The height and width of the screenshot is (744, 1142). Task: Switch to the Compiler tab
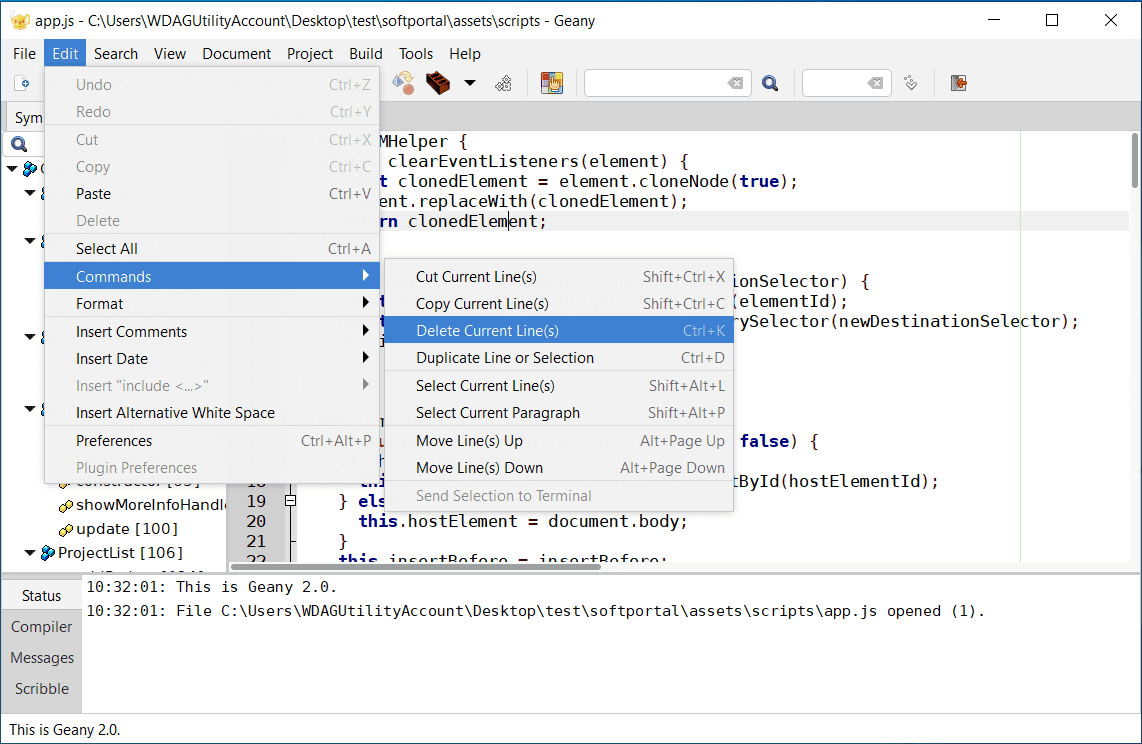(42, 627)
